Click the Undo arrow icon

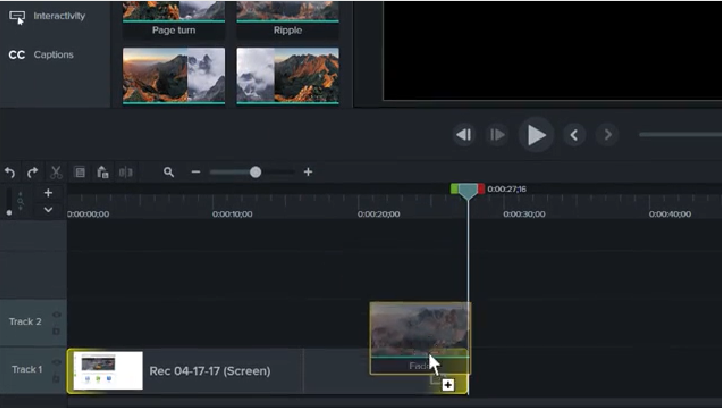pyautogui.click(x=10, y=172)
